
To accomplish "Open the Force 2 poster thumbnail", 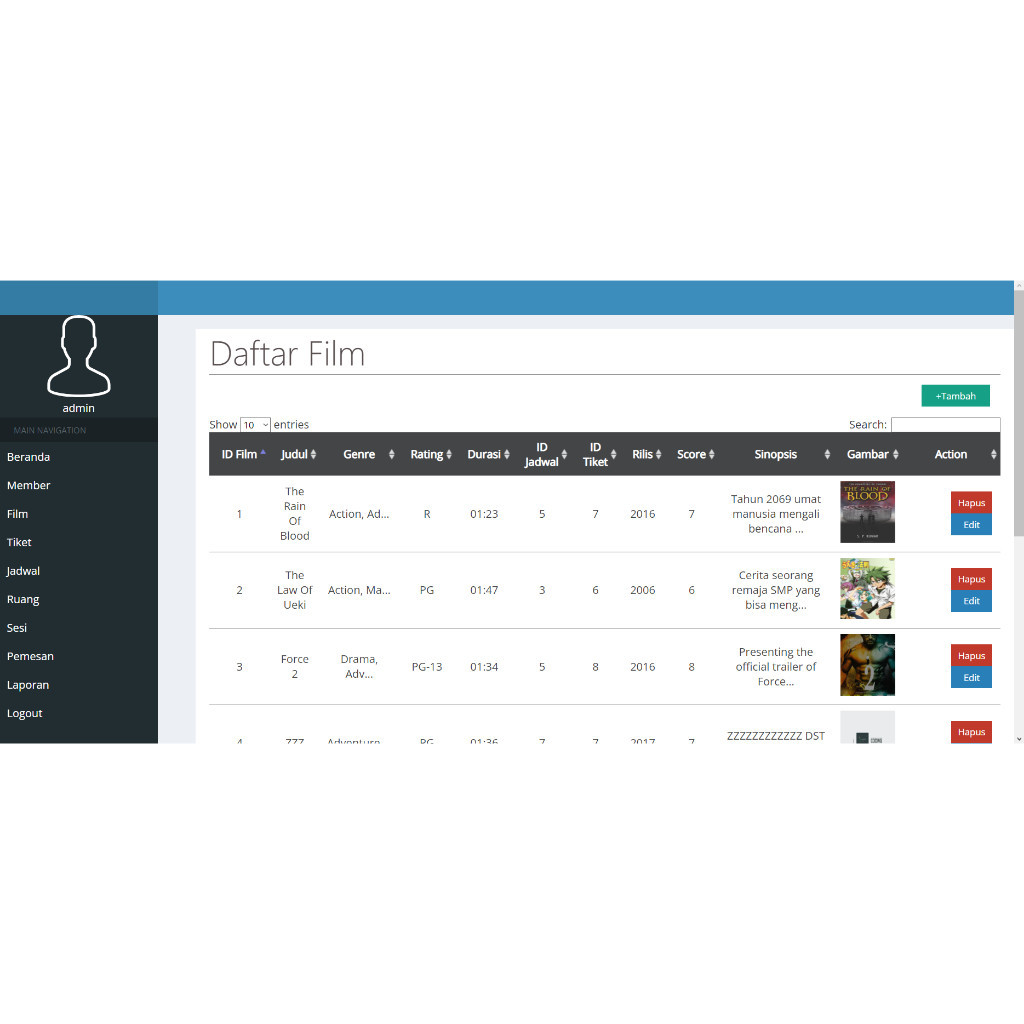I will coord(867,665).
